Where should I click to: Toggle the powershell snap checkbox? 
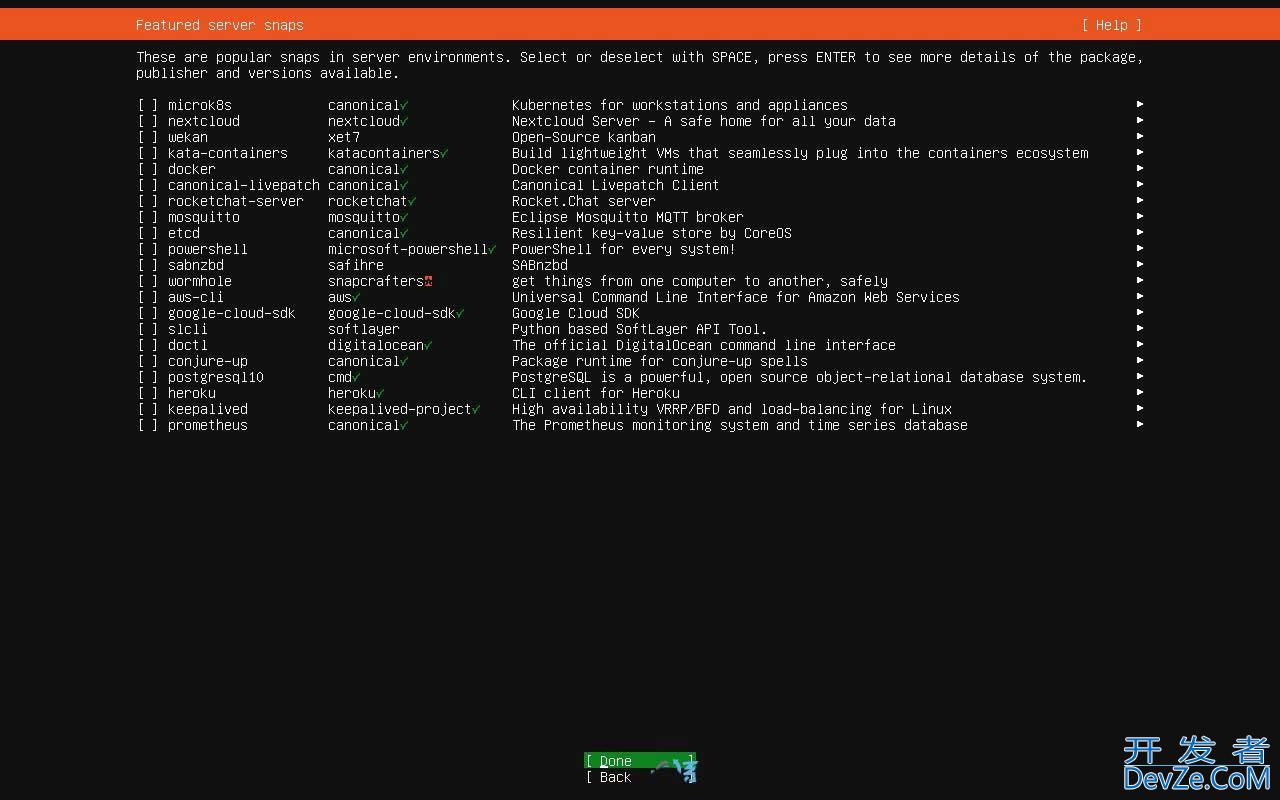(x=148, y=249)
